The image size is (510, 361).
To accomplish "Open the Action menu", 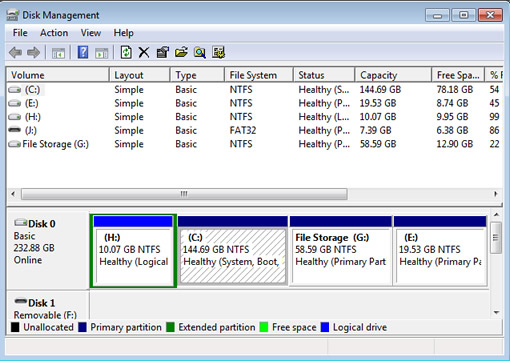I will (54, 33).
